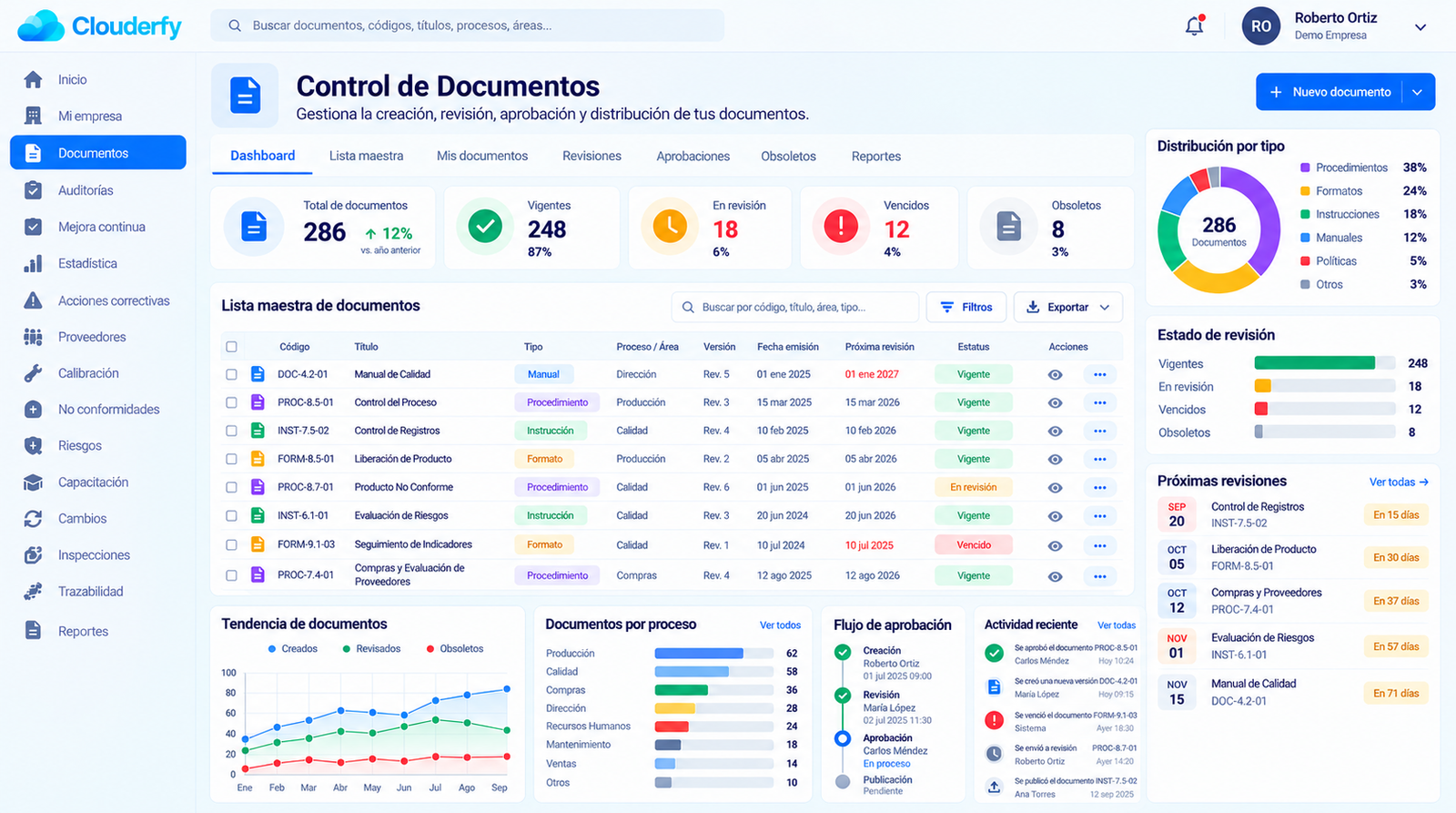Open the notifications bell
This screenshot has height=813, width=1456.
pyautogui.click(x=1195, y=25)
